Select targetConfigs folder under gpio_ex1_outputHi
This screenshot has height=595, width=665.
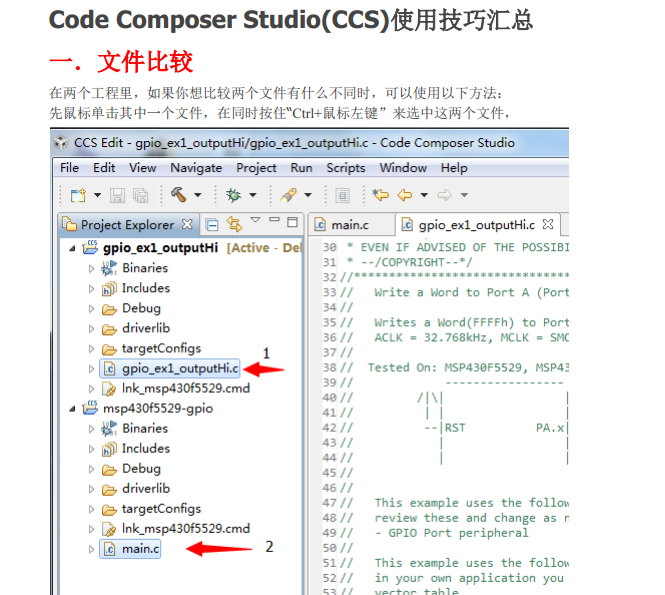click(161, 349)
